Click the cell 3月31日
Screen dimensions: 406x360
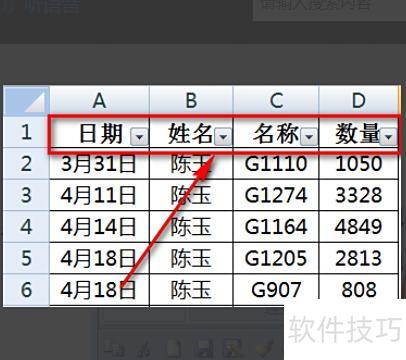click(99, 164)
